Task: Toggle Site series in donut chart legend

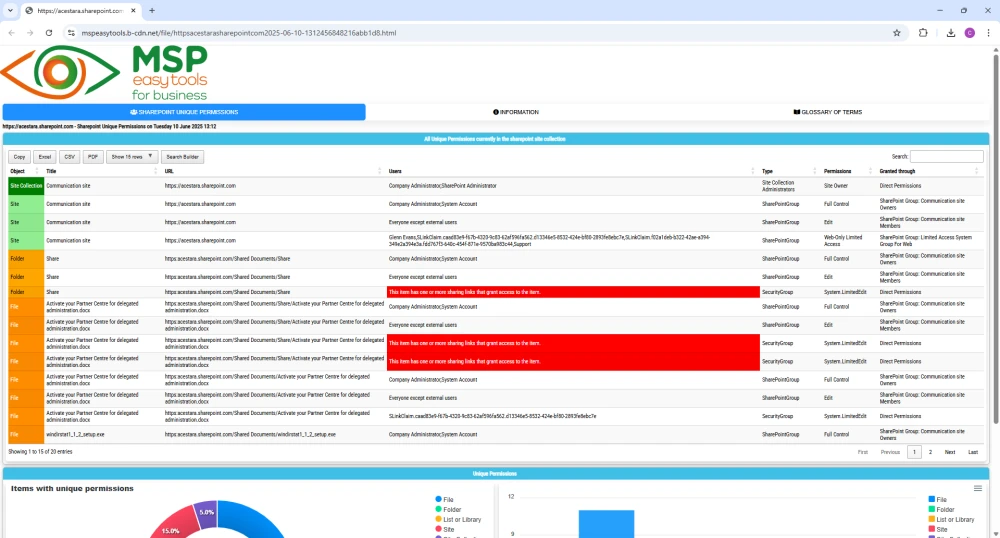Action: click(x=445, y=529)
